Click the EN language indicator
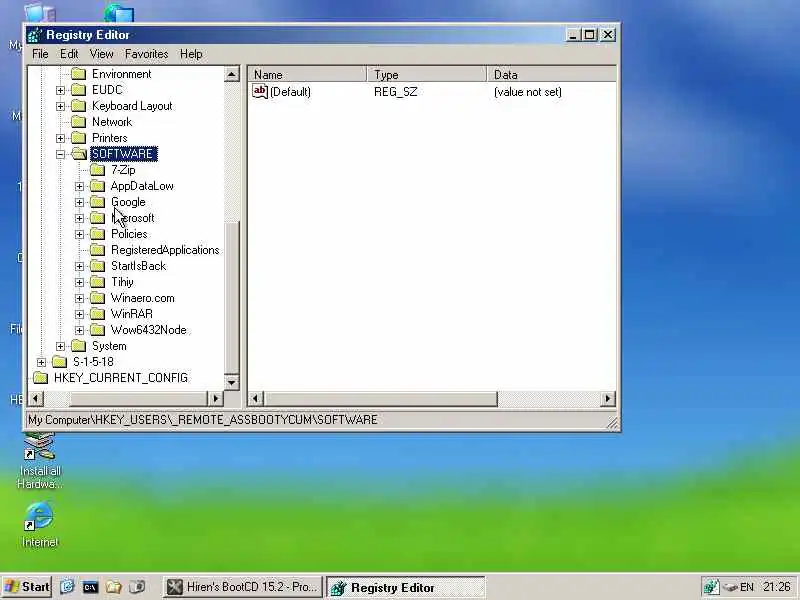This screenshot has width=800, height=600. (747, 587)
